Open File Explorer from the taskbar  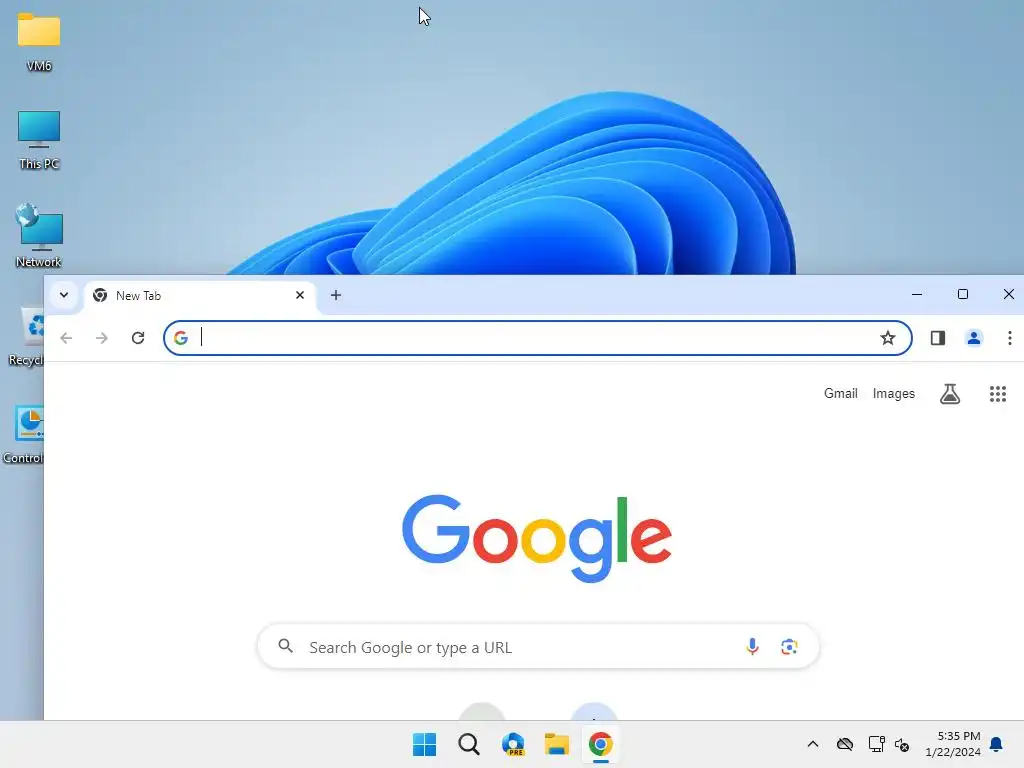tap(557, 744)
